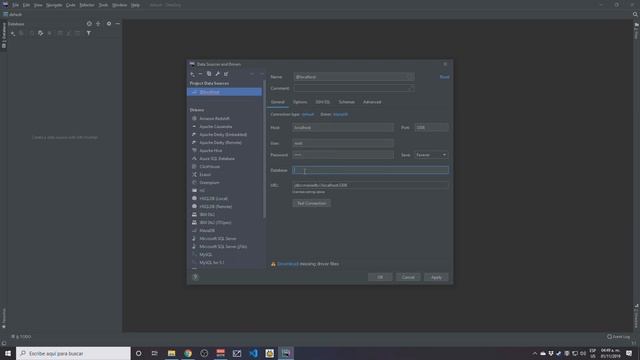Open Google Chrome from the taskbar
The height and width of the screenshot is (360, 640).
tap(188, 353)
